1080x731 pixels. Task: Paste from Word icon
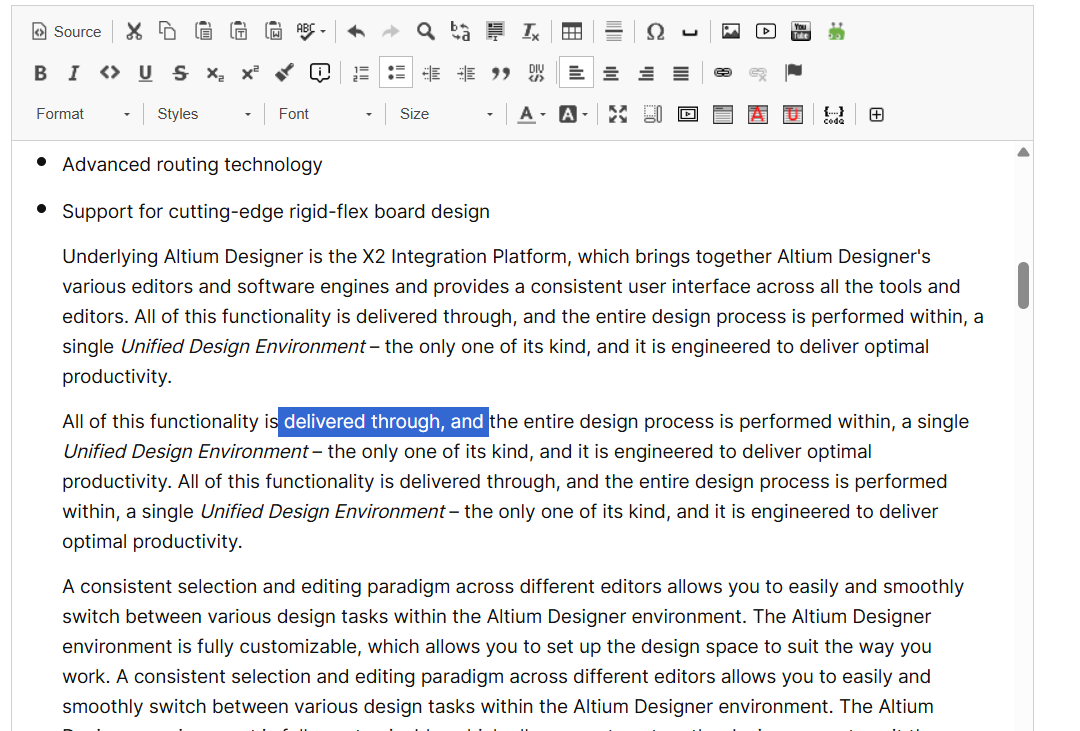click(x=273, y=32)
